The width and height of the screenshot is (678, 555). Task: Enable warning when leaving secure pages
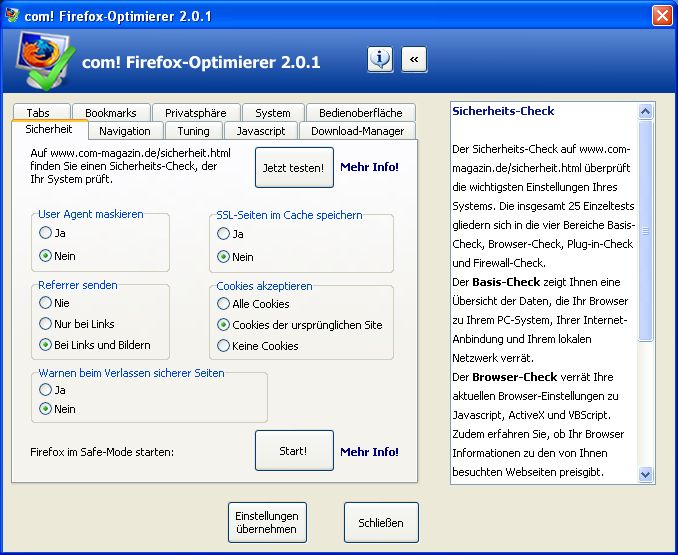coord(45,390)
